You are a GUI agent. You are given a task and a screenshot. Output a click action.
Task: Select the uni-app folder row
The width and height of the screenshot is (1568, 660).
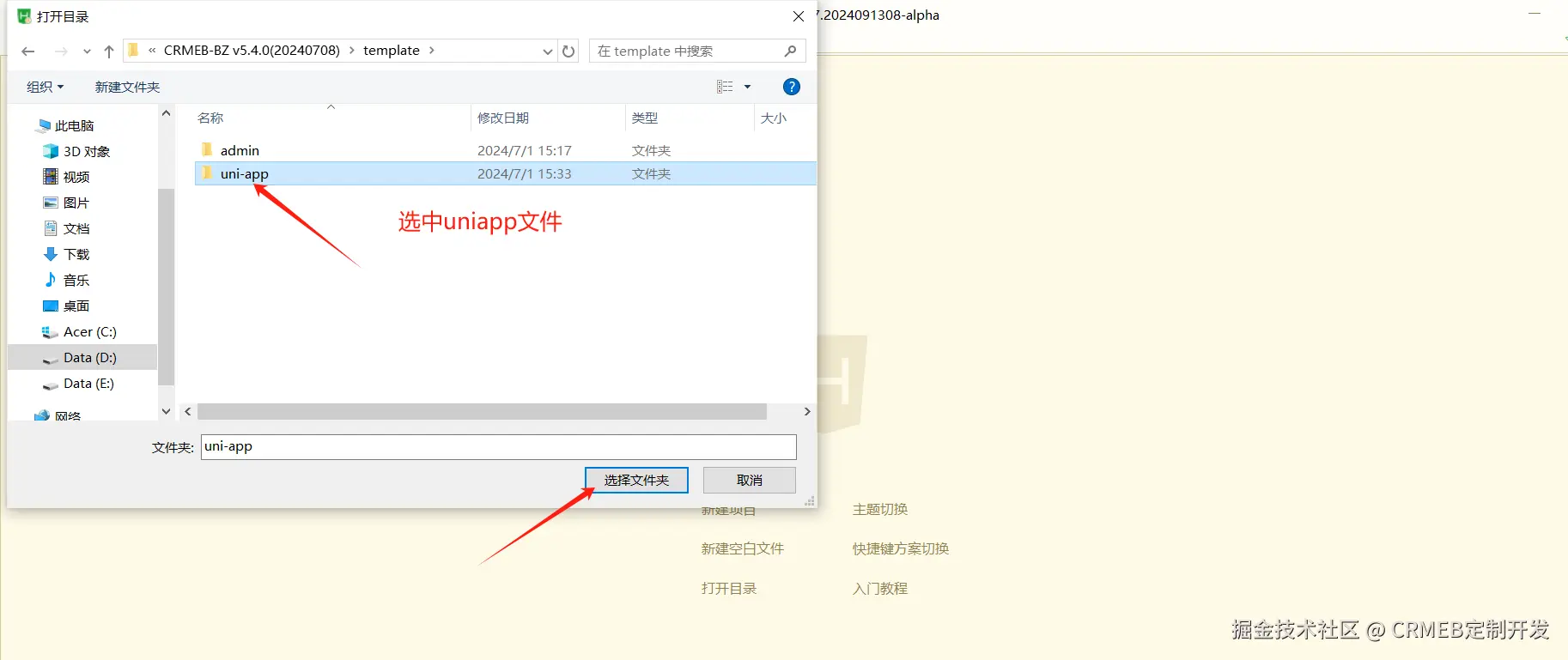coord(505,173)
